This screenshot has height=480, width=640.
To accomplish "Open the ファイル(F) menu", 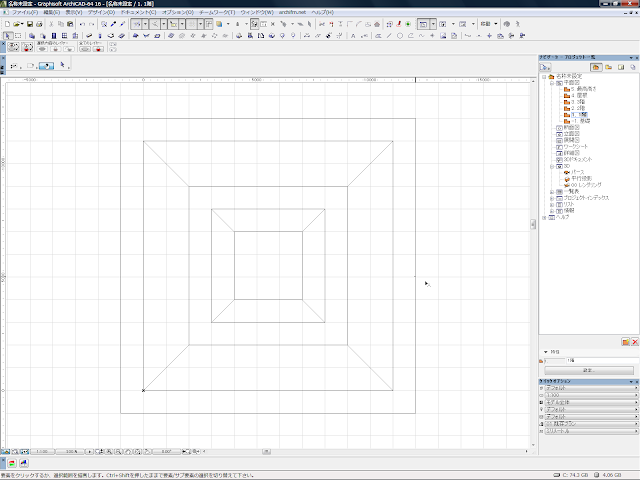I will [x=25, y=12].
